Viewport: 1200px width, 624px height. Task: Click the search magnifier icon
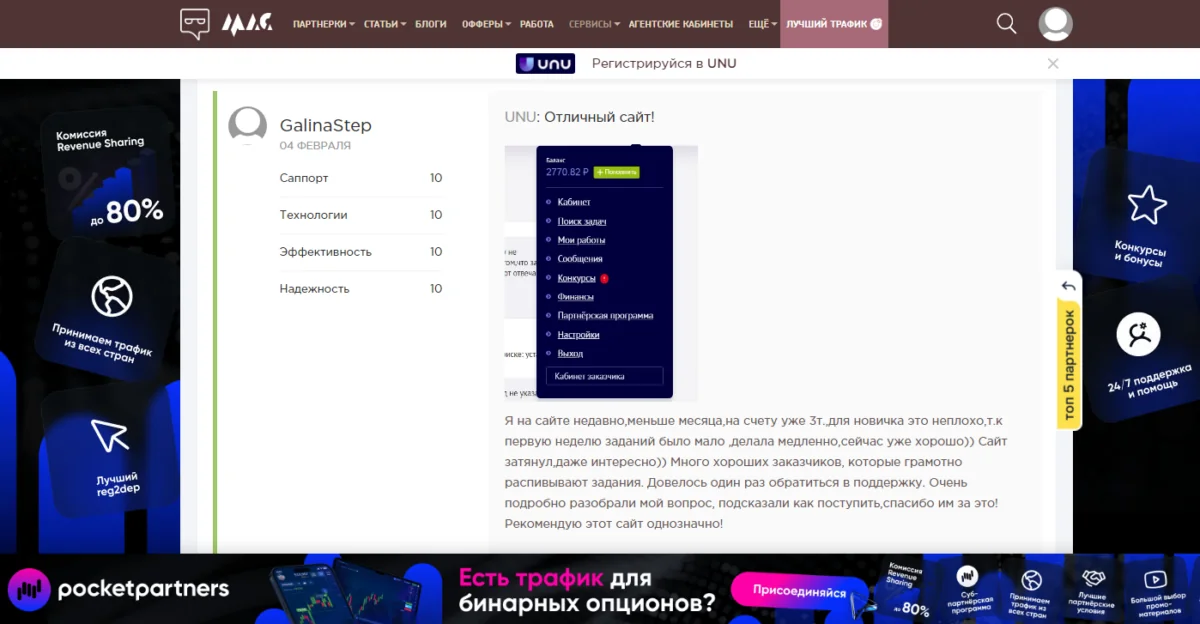(x=1006, y=24)
